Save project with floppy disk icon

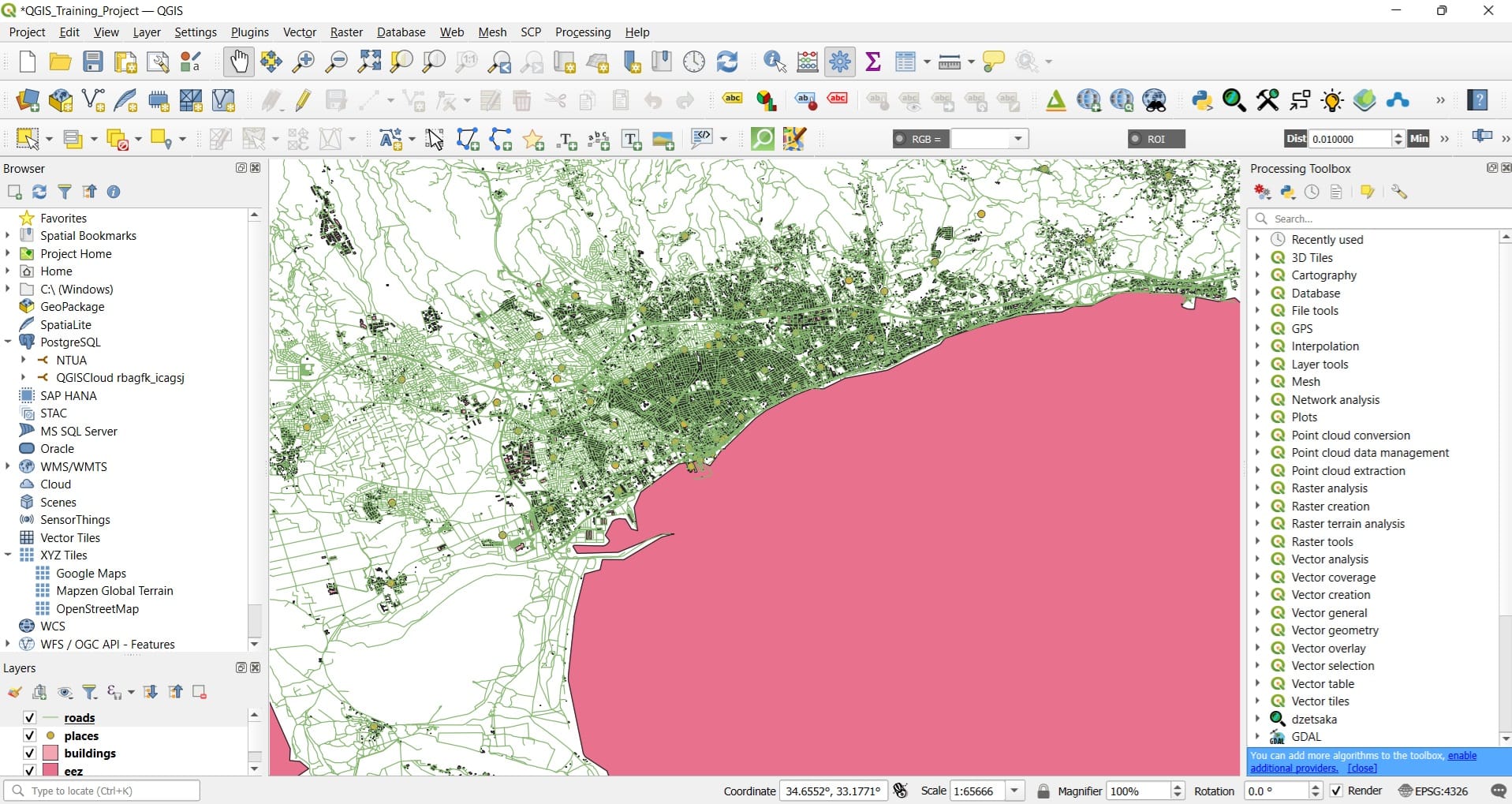(x=93, y=62)
